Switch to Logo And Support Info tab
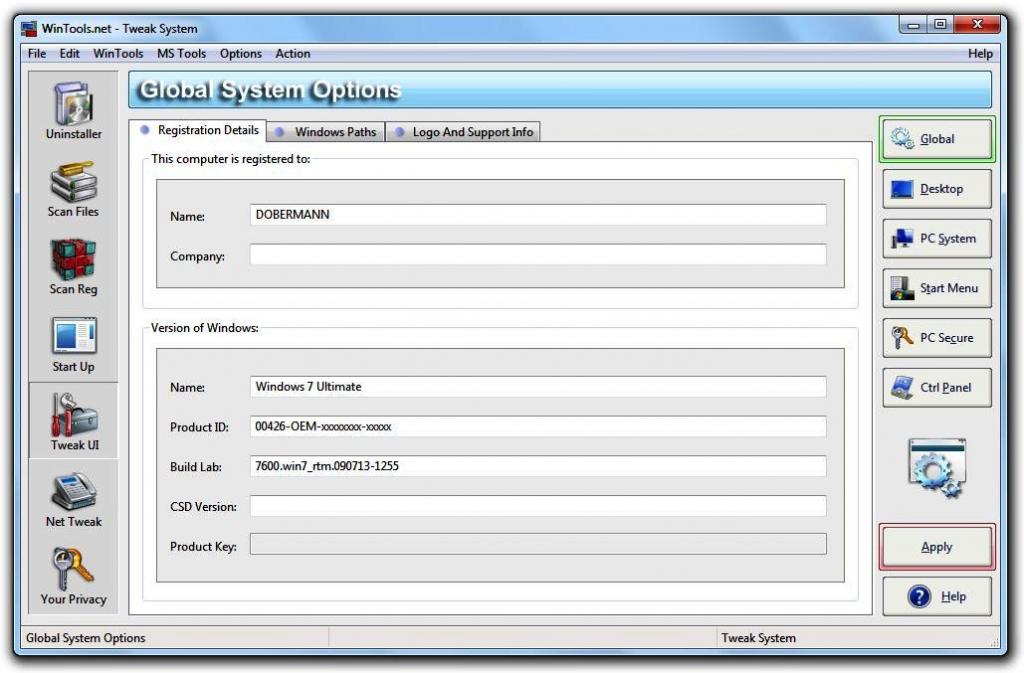 tap(463, 132)
